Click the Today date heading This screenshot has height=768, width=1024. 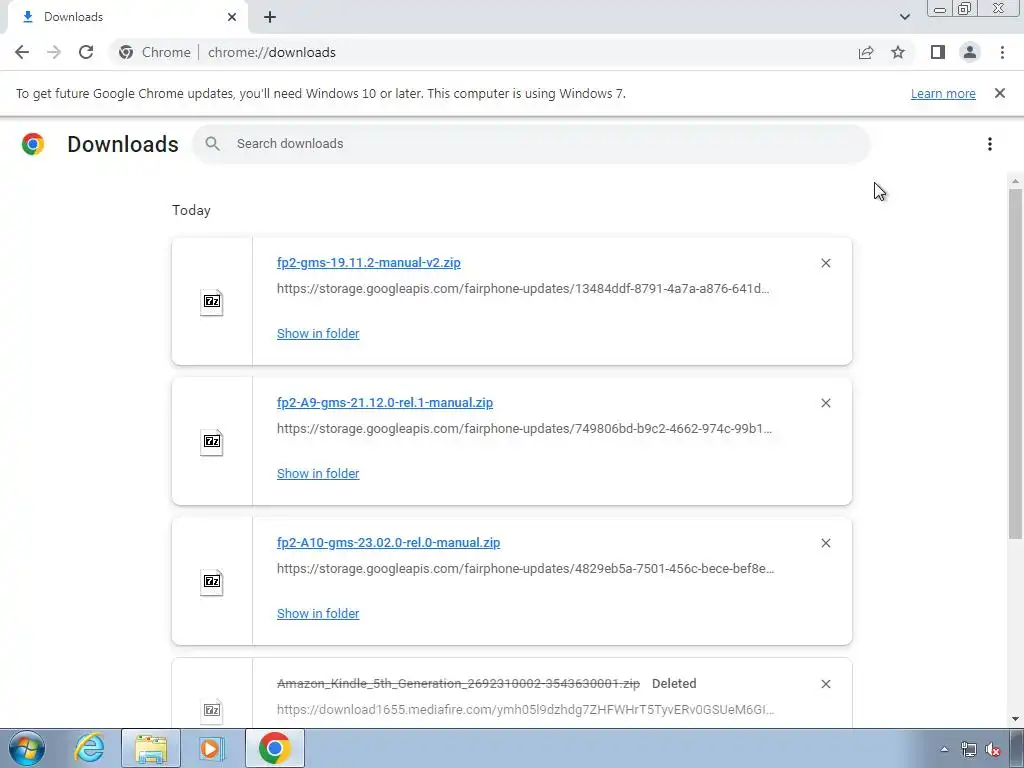[191, 210]
